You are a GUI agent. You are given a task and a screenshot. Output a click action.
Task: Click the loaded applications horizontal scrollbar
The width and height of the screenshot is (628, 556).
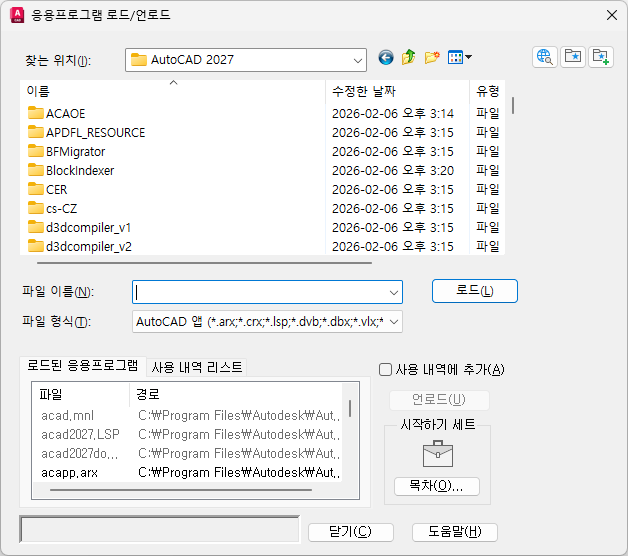pyautogui.click(x=181, y=490)
